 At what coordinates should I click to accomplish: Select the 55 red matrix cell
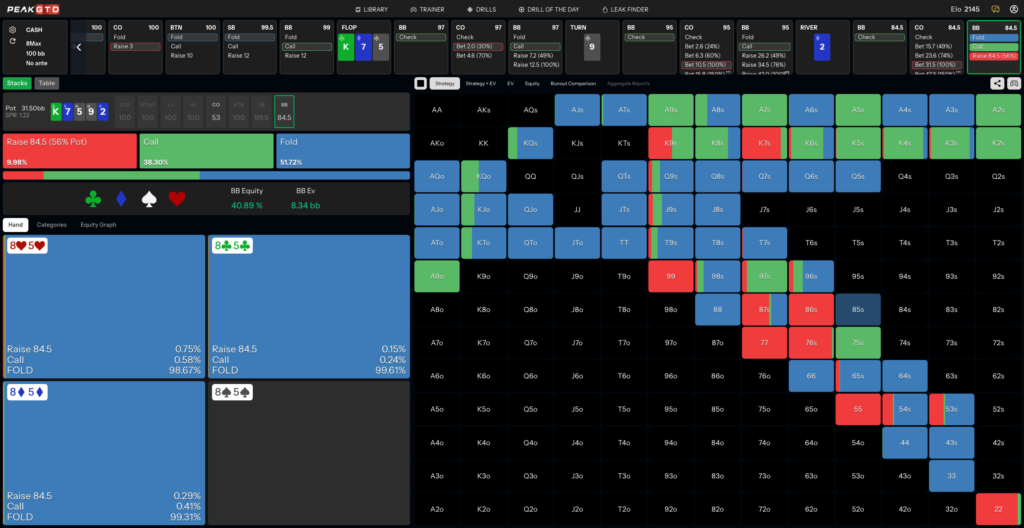coord(858,410)
